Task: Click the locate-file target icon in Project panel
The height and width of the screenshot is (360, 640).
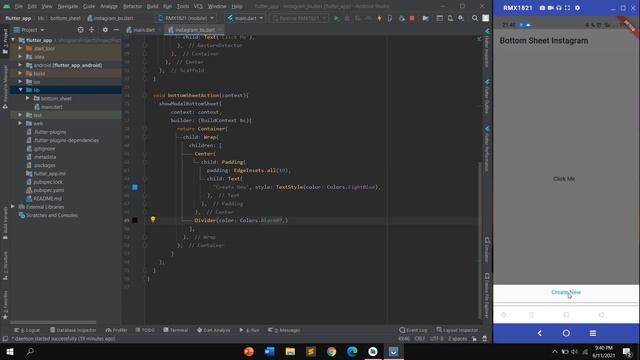Action: (x=80, y=30)
